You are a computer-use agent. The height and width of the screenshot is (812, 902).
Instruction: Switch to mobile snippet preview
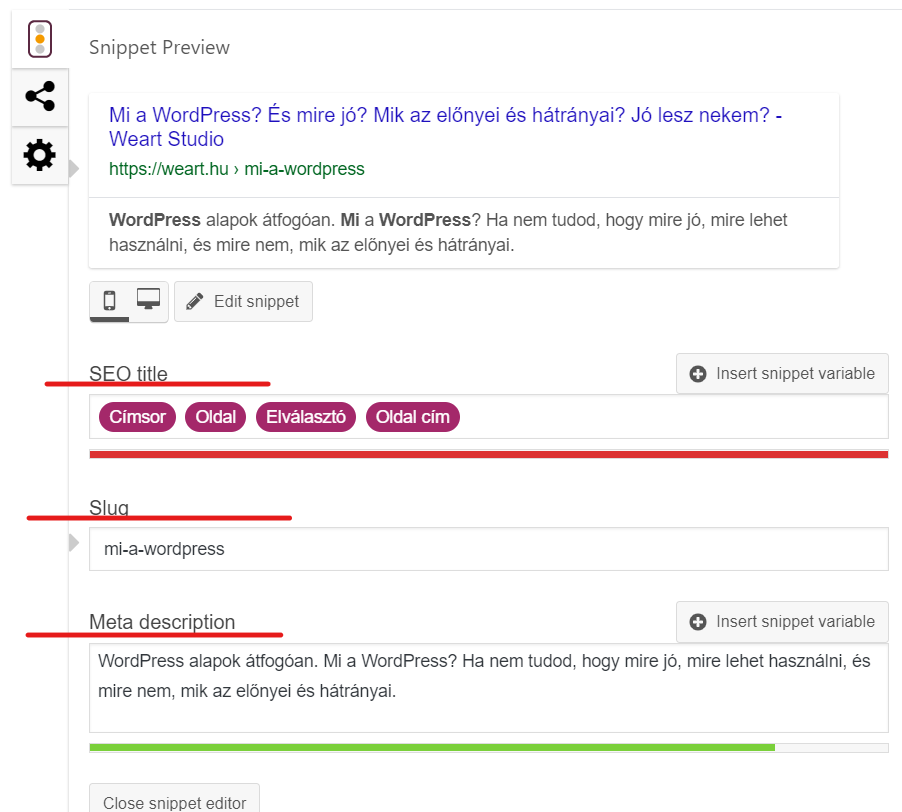(110, 300)
